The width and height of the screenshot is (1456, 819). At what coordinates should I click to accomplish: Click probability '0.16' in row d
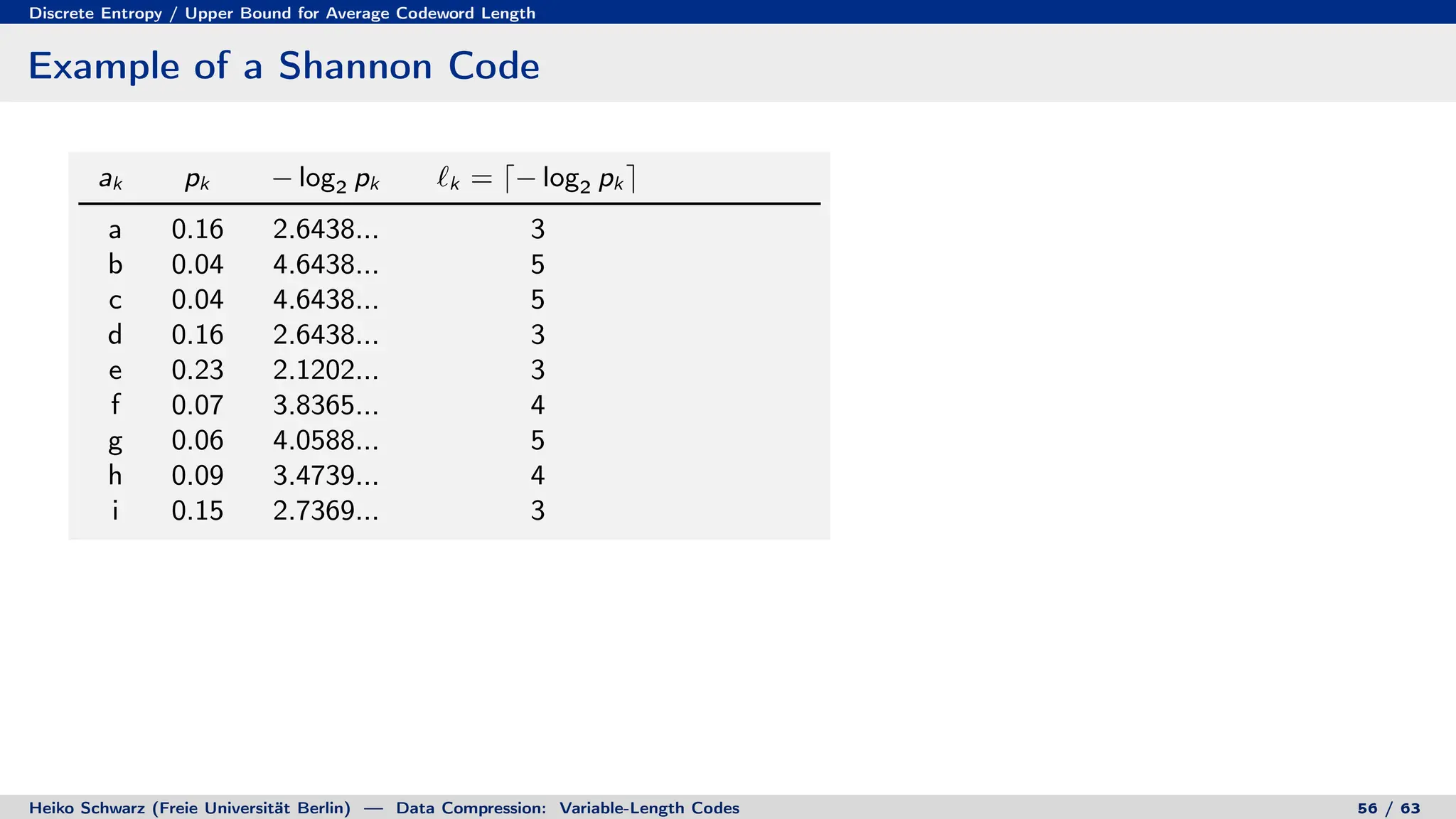coord(198,335)
